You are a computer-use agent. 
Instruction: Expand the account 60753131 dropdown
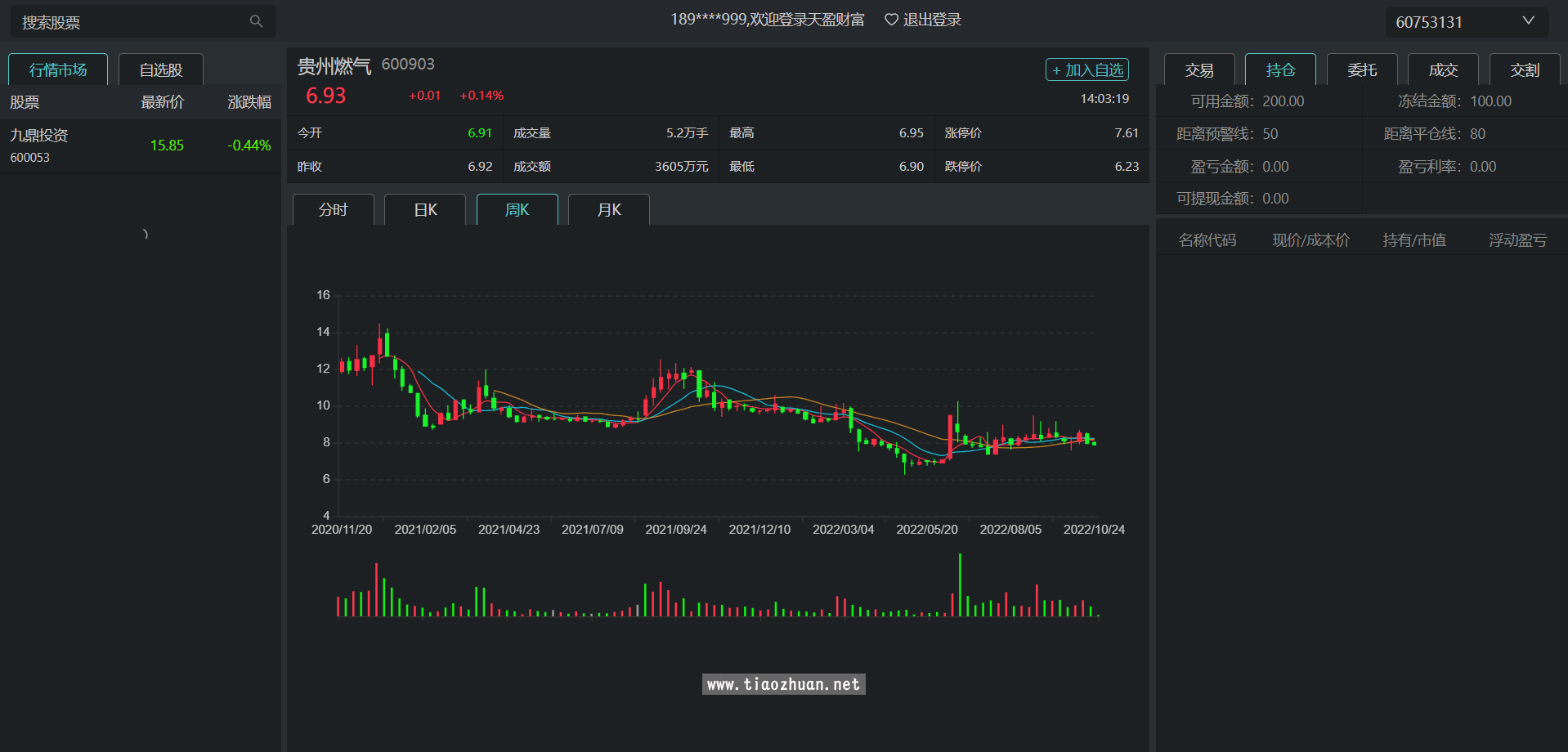[x=1527, y=21]
